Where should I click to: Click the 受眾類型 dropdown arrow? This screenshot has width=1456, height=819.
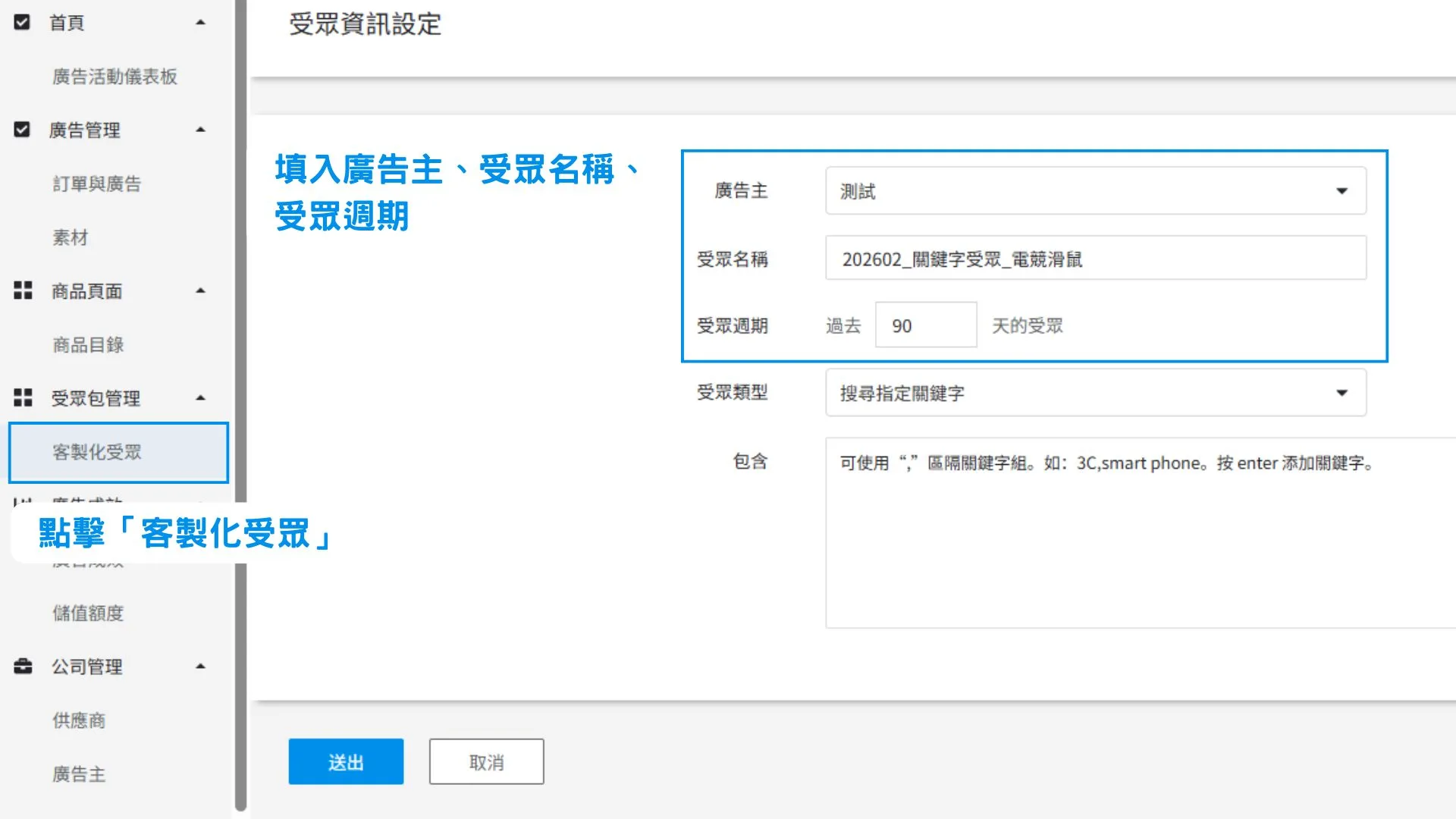coord(1342,393)
